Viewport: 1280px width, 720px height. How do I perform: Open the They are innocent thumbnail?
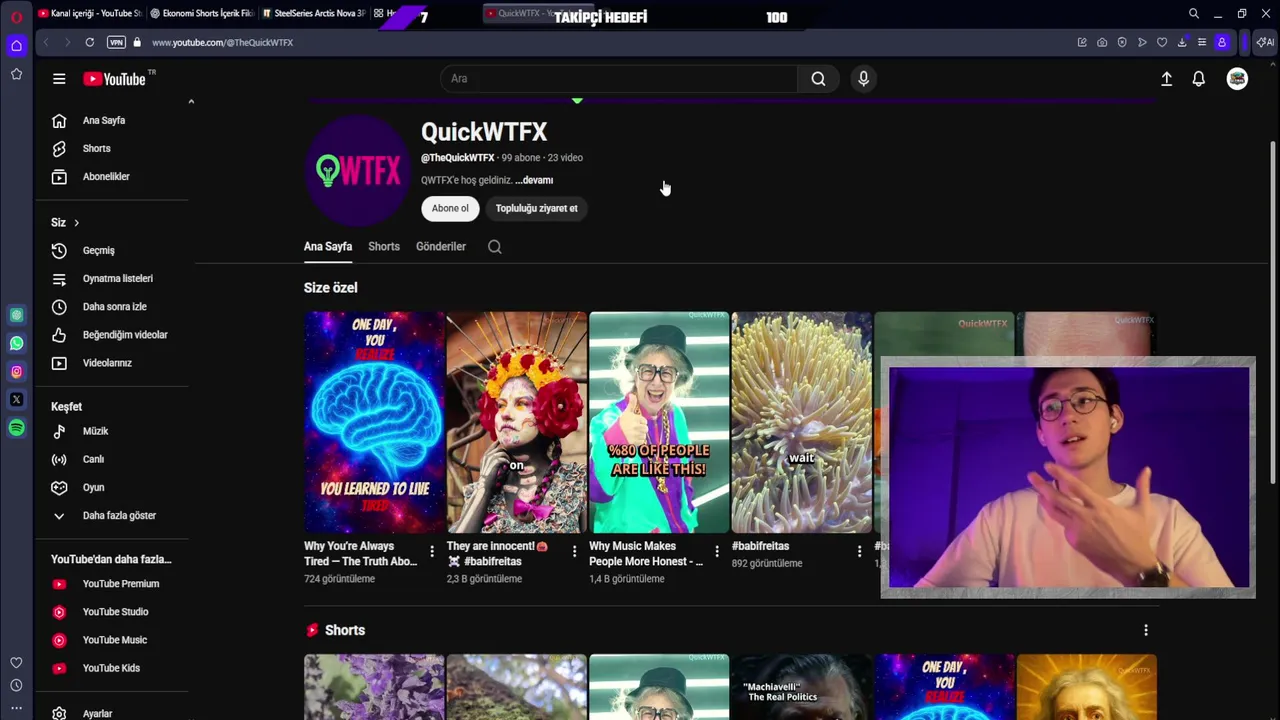click(x=516, y=422)
